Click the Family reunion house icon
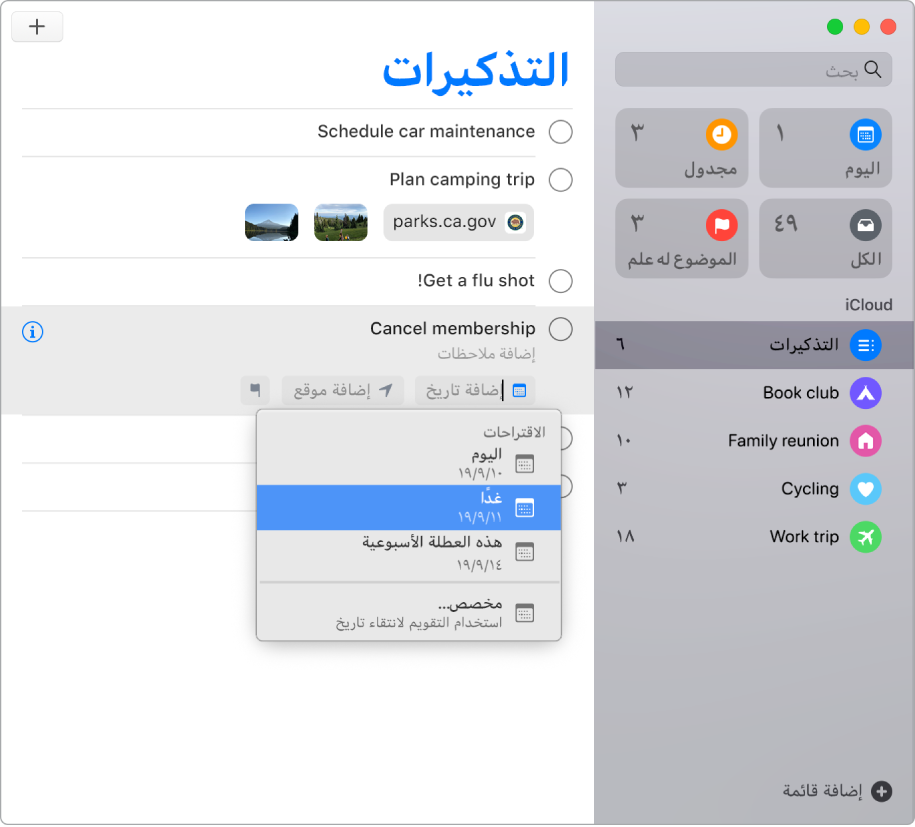The height and width of the screenshot is (827, 915). coord(865,441)
